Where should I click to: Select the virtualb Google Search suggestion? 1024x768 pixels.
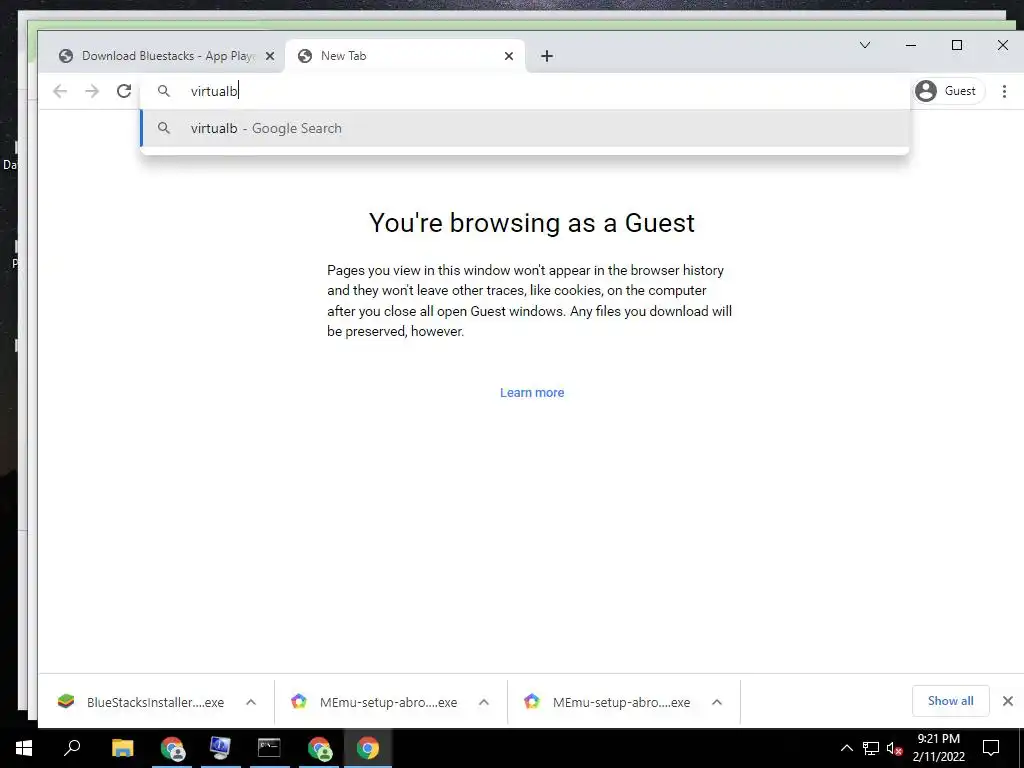click(x=525, y=129)
